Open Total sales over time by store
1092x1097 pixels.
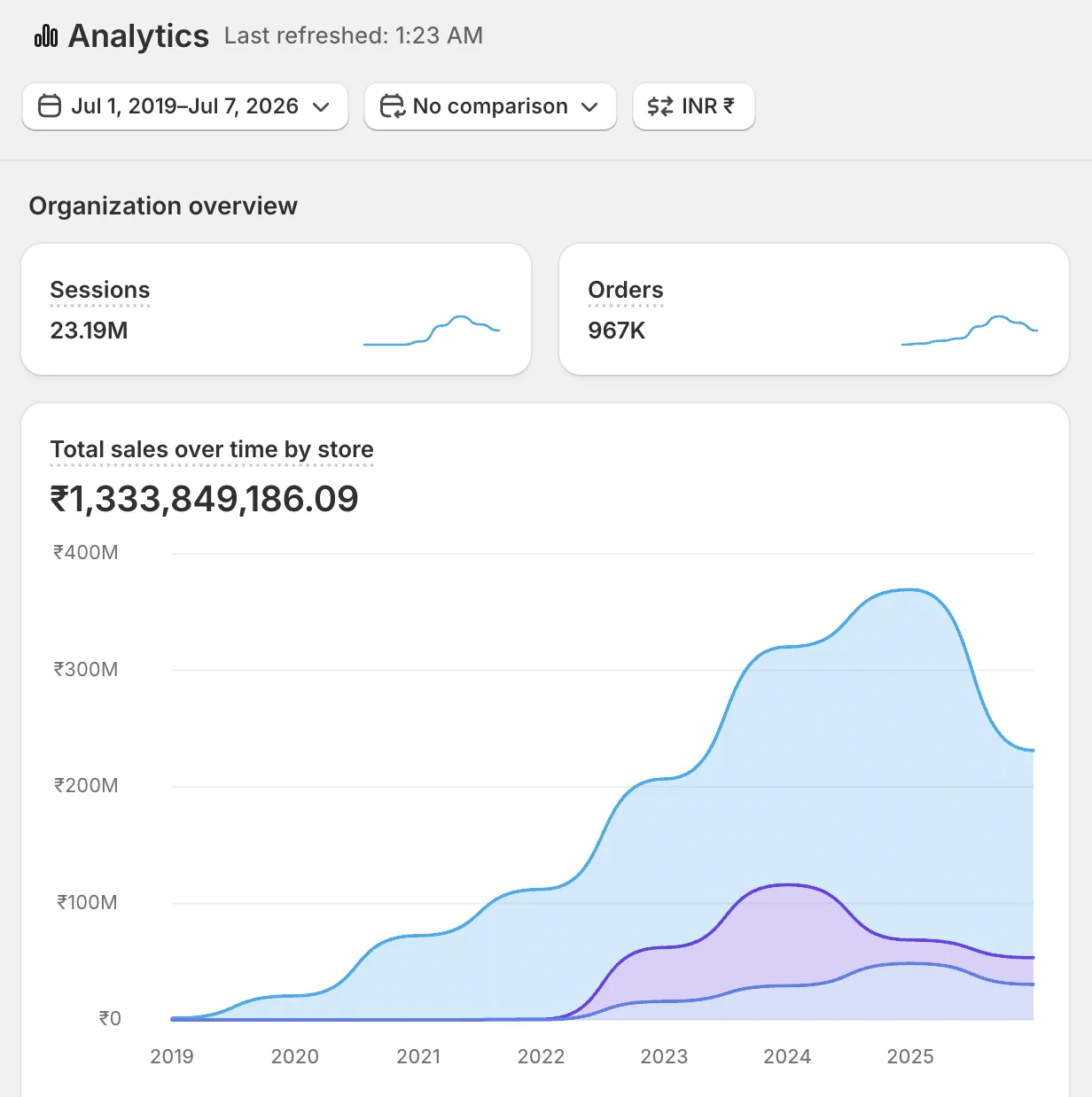212,449
